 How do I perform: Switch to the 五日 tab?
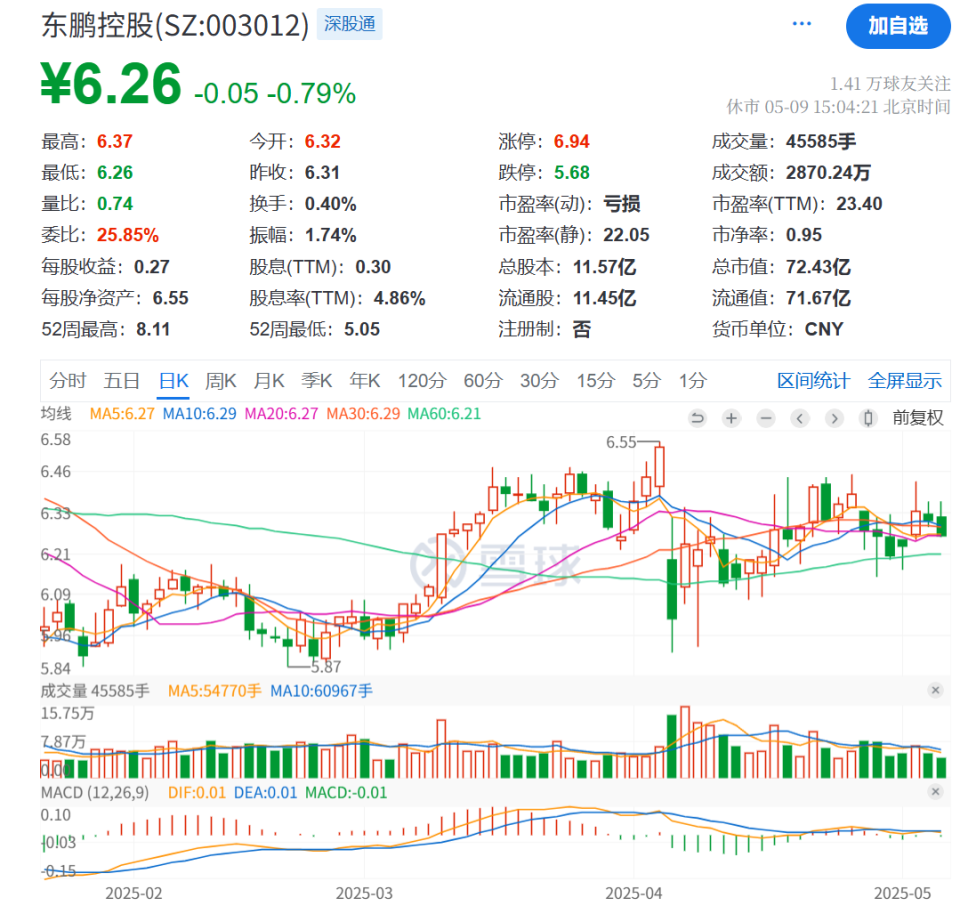pyautogui.click(x=121, y=381)
